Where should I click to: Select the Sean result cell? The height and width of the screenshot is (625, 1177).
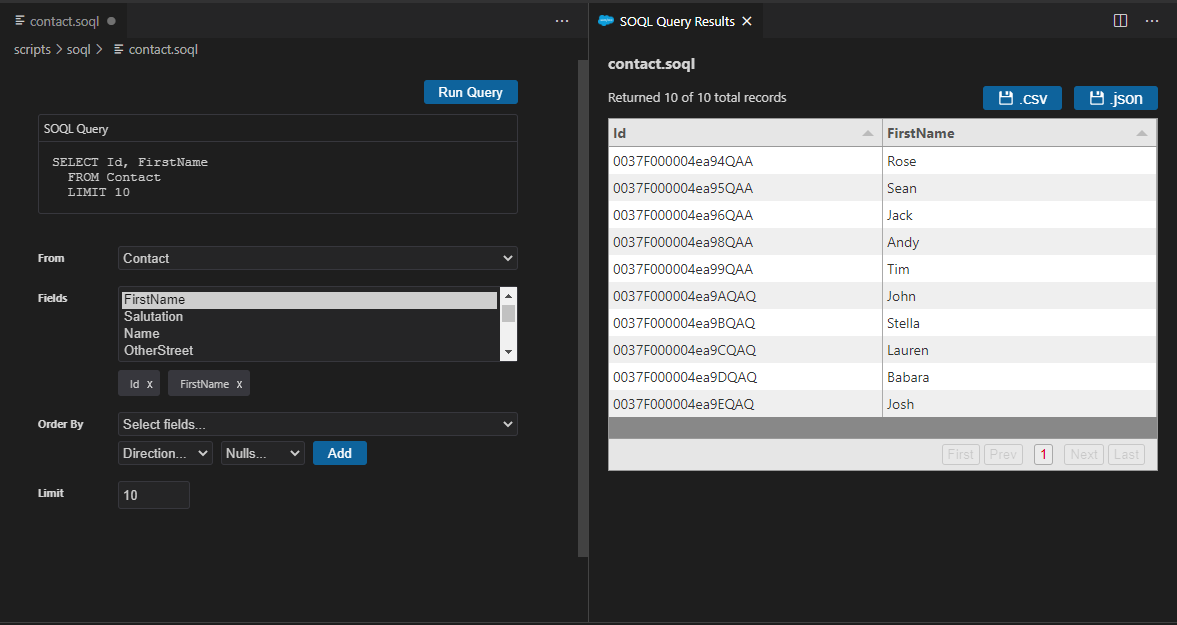coord(1019,188)
